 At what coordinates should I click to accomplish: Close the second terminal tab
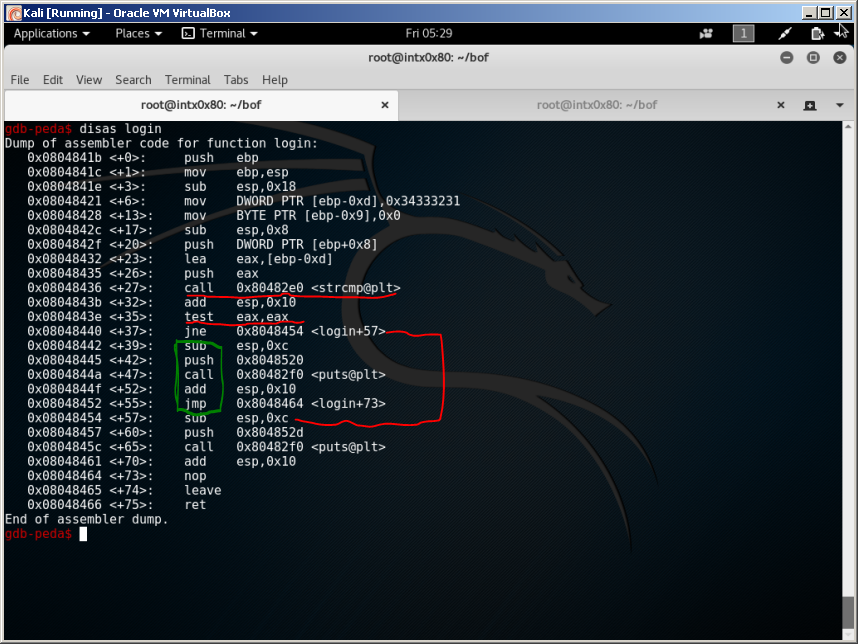(x=781, y=105)
